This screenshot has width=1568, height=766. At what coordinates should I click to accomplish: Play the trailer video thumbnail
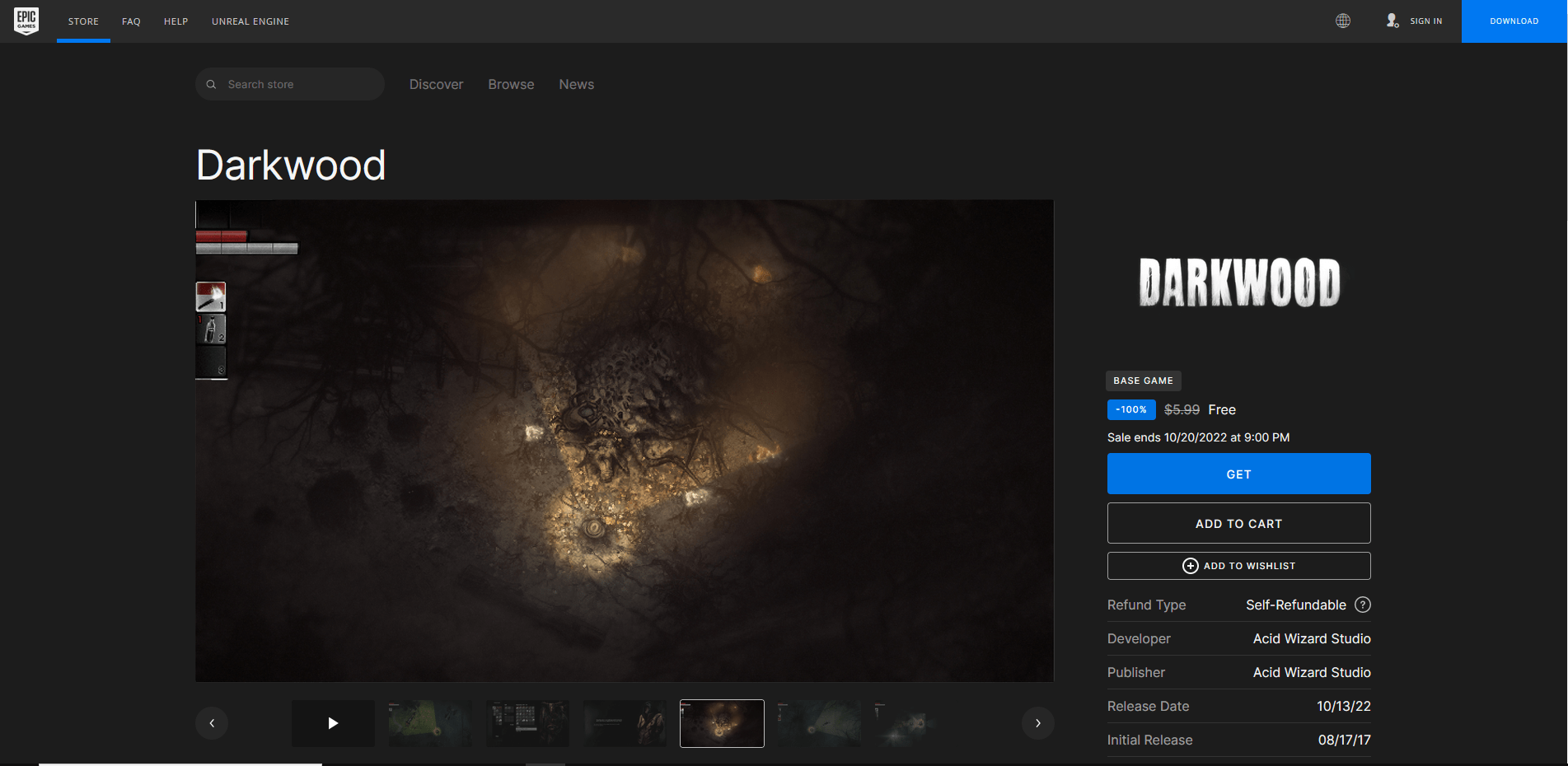coord(333,723)
